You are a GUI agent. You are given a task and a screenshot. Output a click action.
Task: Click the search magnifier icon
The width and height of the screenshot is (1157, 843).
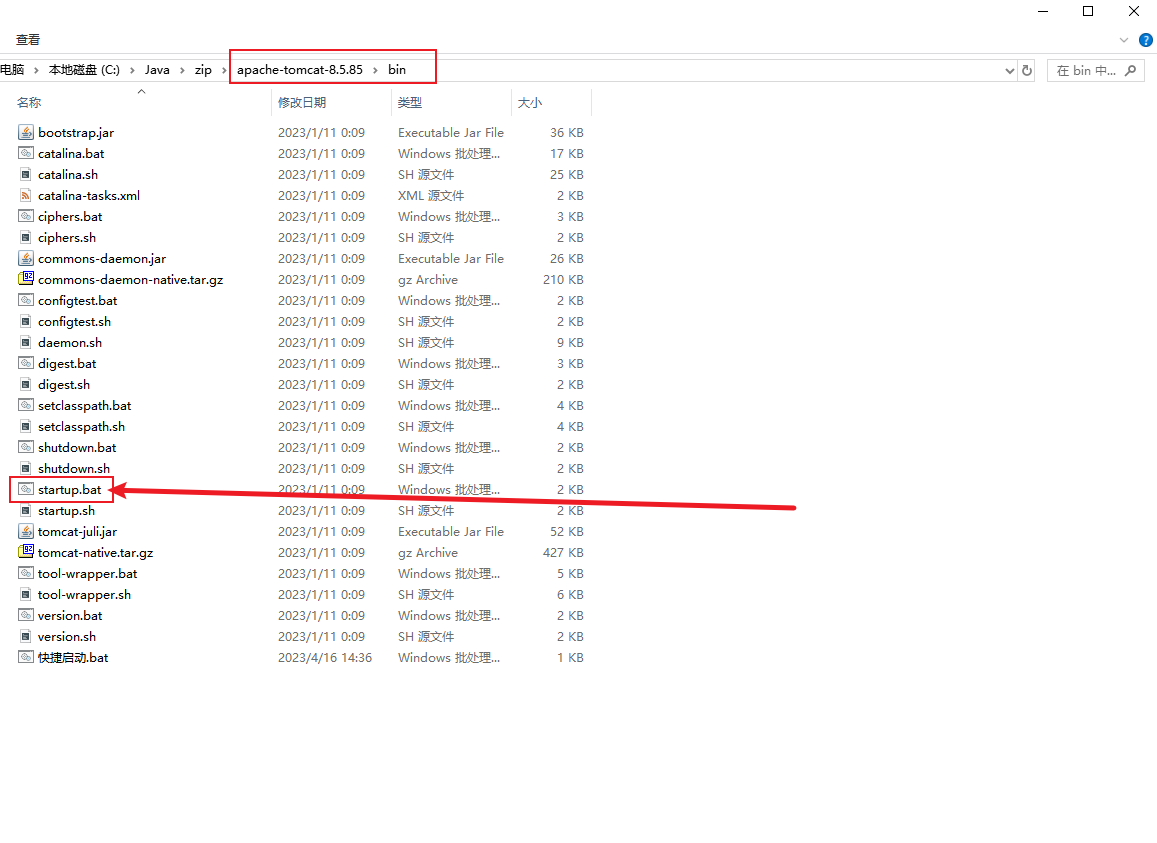coord(1130,71)
